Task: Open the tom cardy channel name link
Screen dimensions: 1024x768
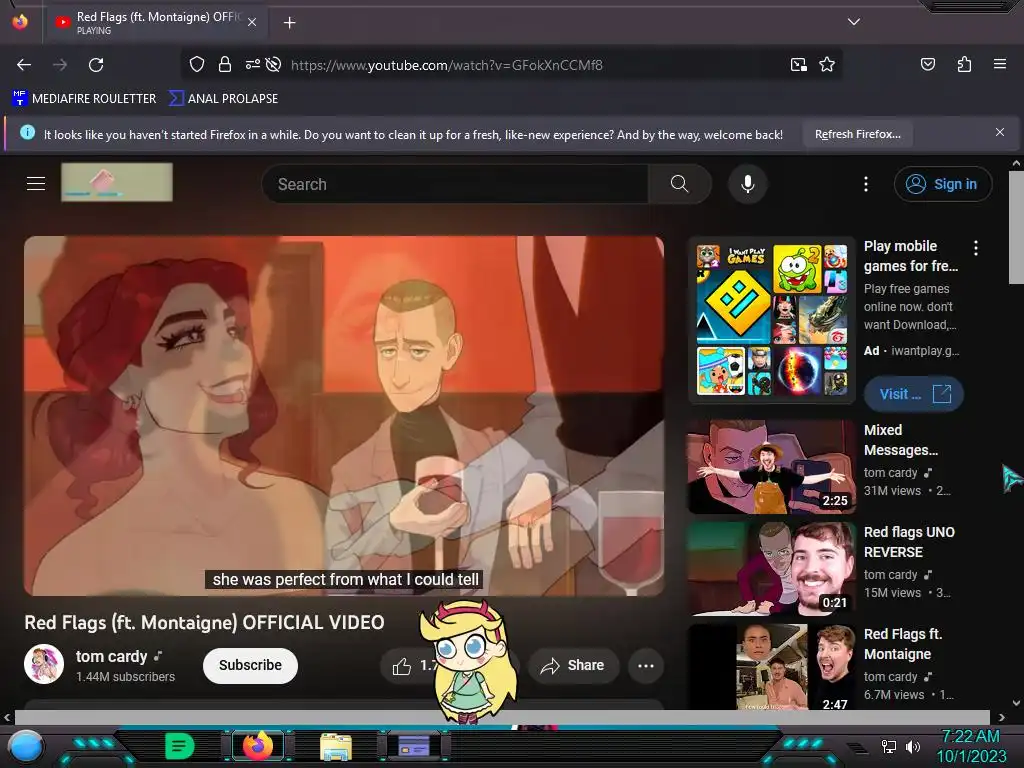Action: point(112,656)
